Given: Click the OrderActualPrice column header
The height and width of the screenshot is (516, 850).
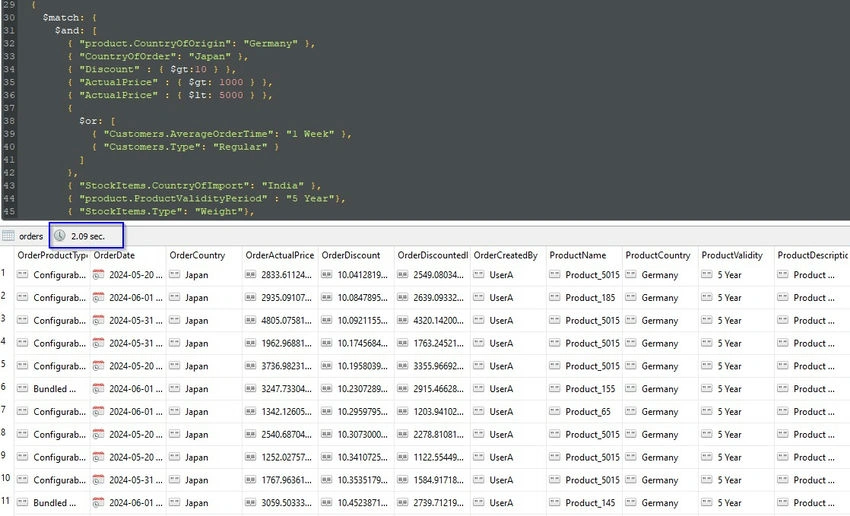Looking at the screenshot, I should [x=280, y=255].
